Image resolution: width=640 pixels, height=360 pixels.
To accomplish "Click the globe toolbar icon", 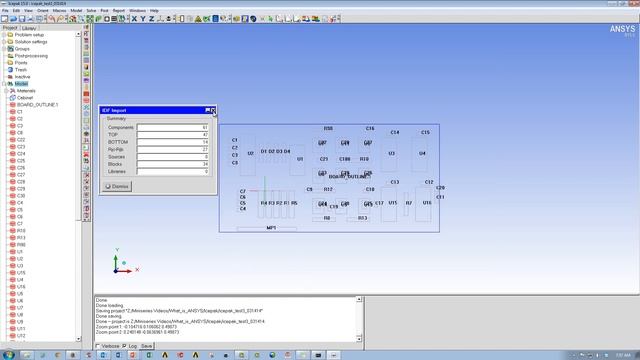I will (253, 19).
